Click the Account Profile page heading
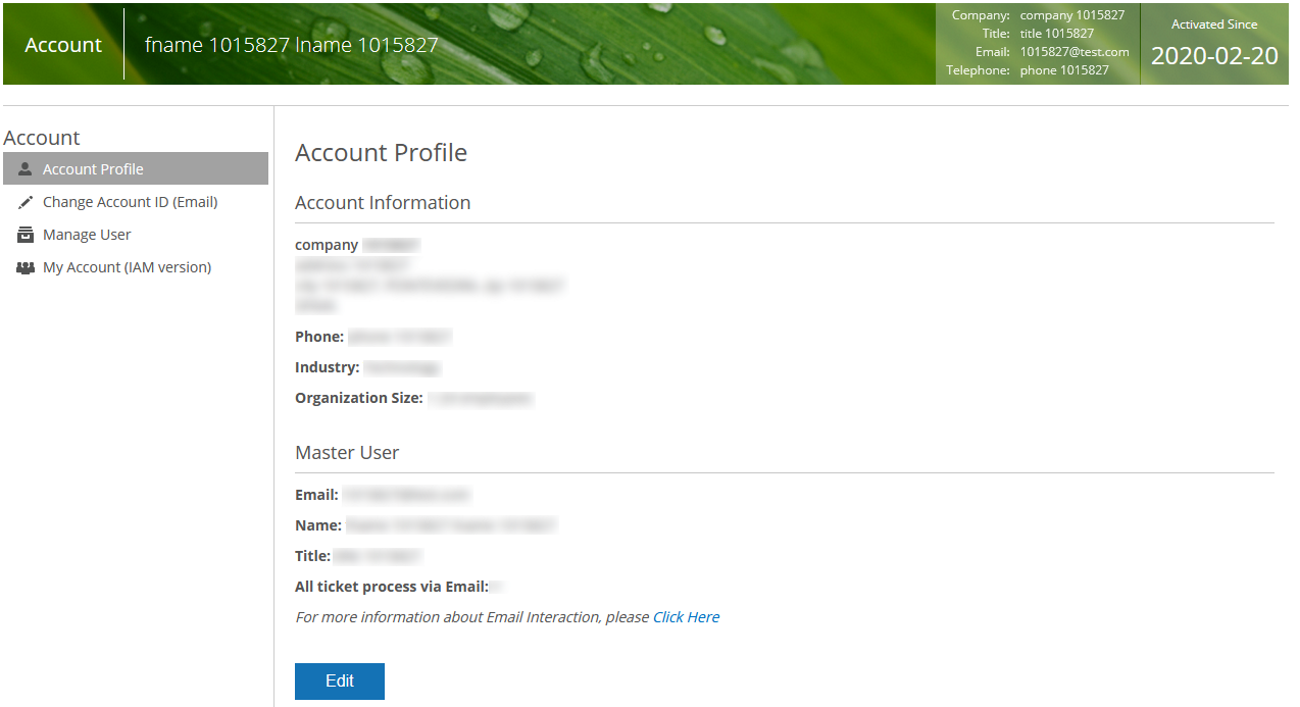 [381, 153]
